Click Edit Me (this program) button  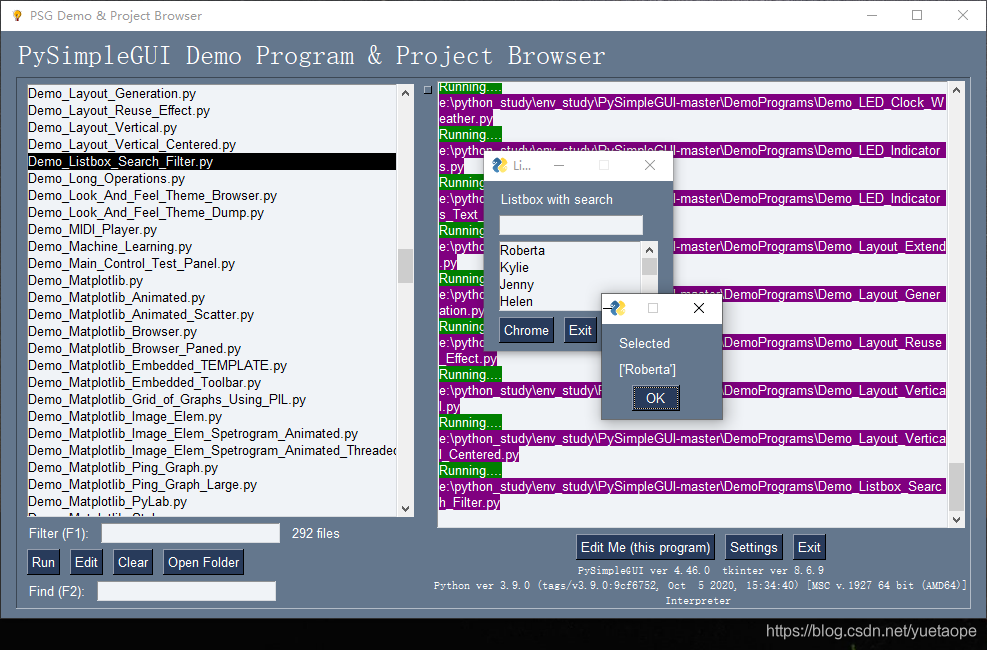645,547
